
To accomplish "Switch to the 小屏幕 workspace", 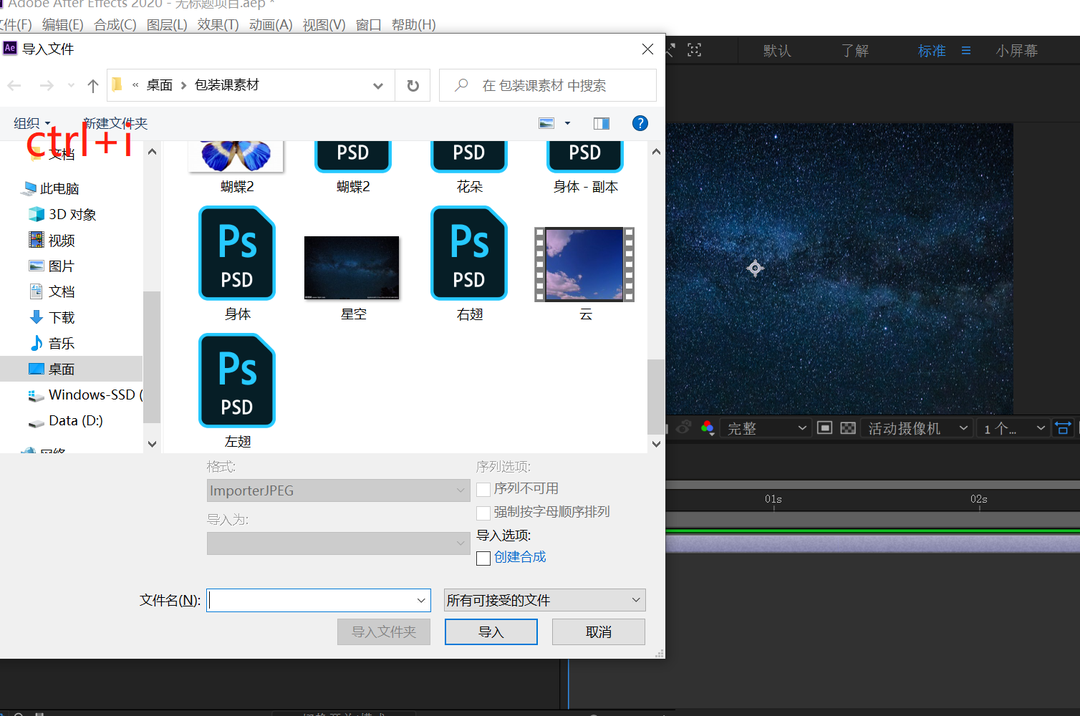I will click(x=1016, y=50).
